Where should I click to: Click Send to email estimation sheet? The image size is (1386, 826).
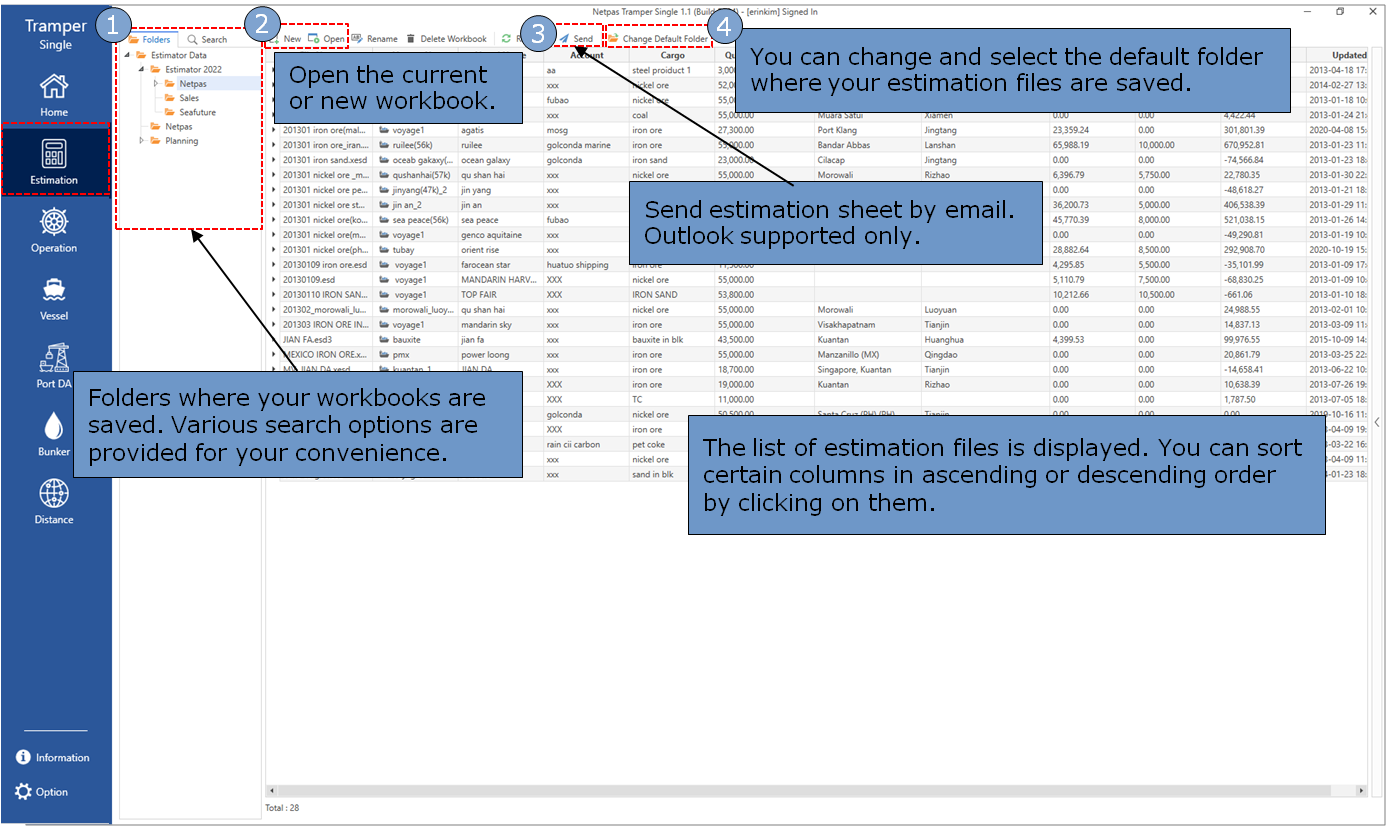point(576,39)
